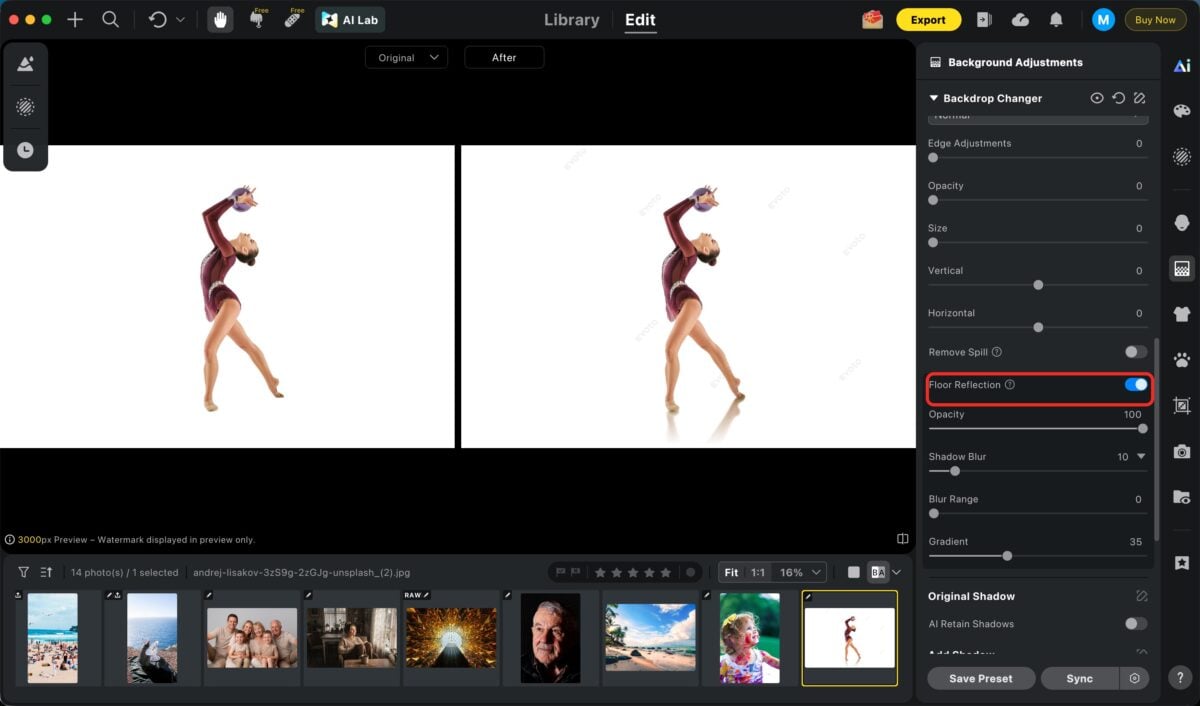1200x706 pixels.
Task: Open the Original view dropdown
Action: (406, 58)
